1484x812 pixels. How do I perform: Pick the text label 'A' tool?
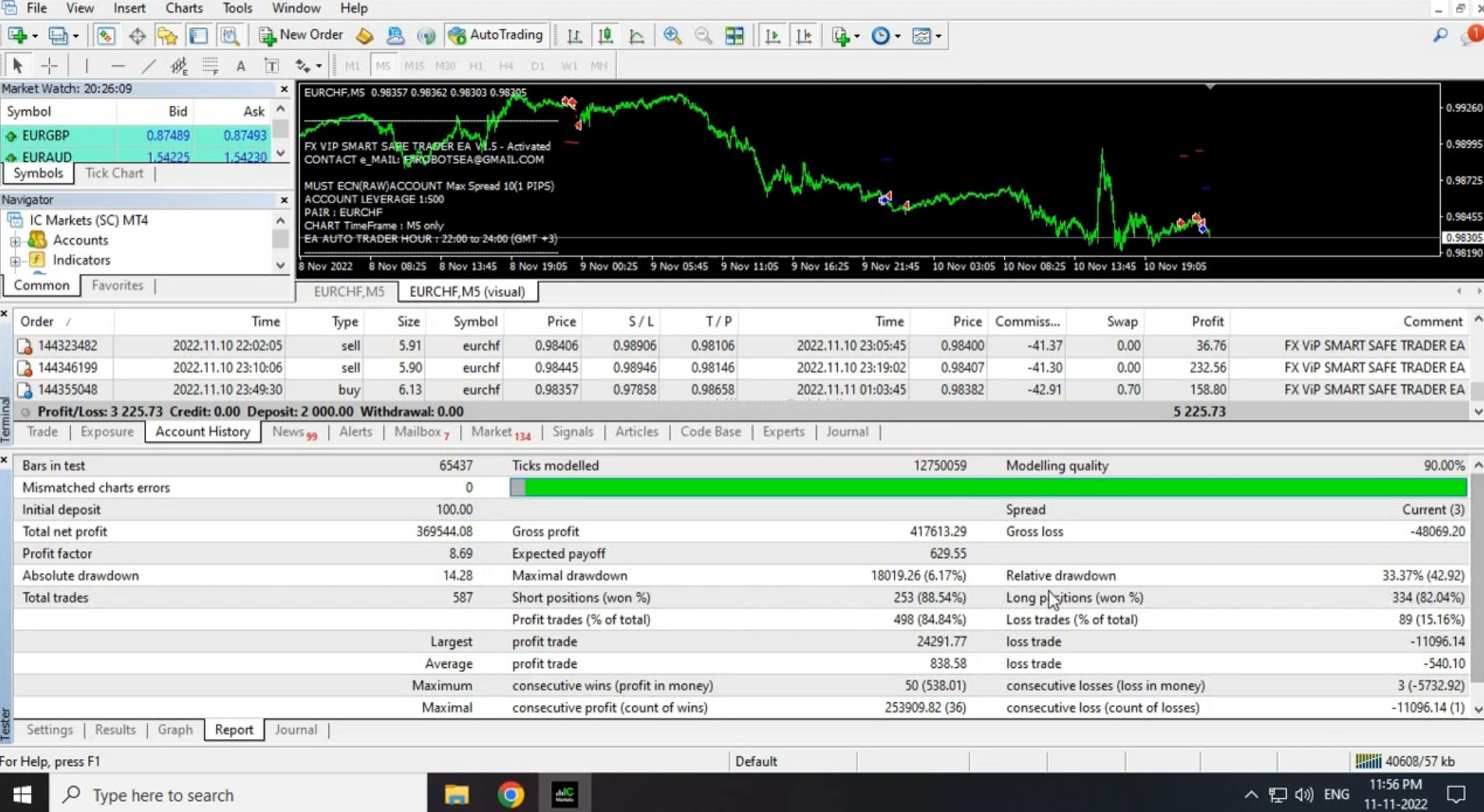click(241, 66)
